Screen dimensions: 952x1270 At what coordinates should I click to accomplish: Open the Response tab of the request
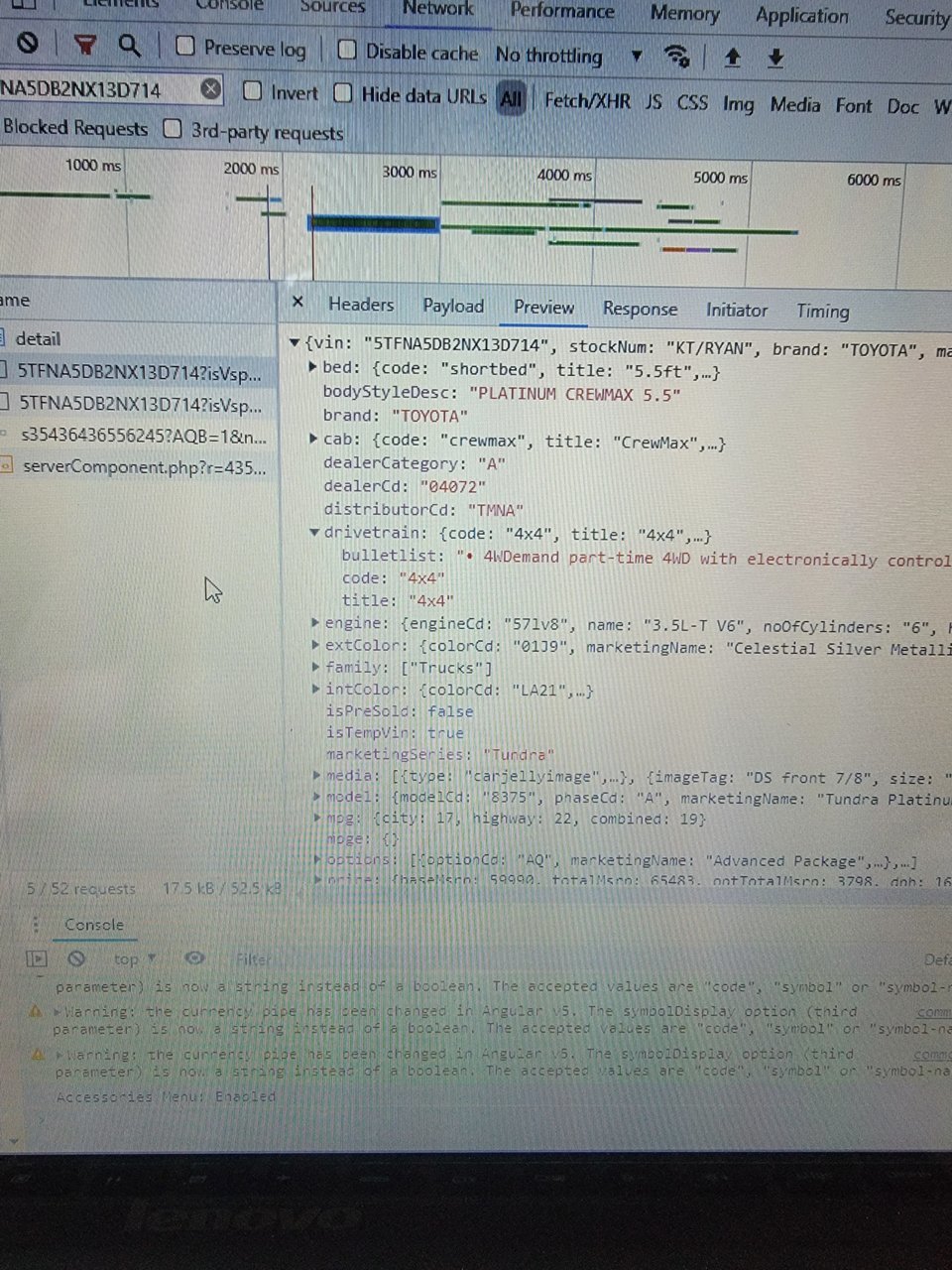click(640, 309)
